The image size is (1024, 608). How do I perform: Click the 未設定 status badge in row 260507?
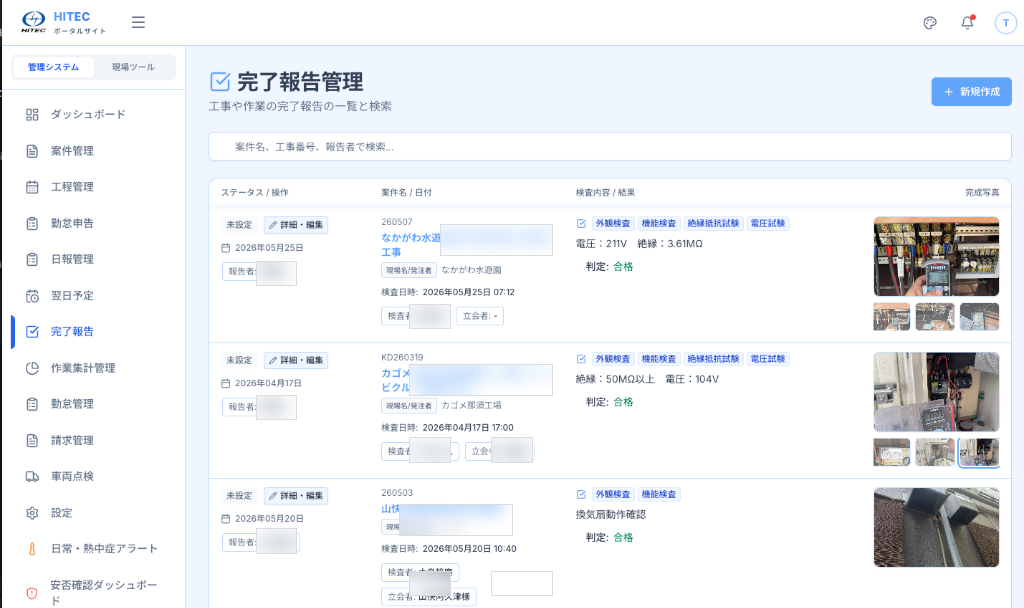click(239, 225)
